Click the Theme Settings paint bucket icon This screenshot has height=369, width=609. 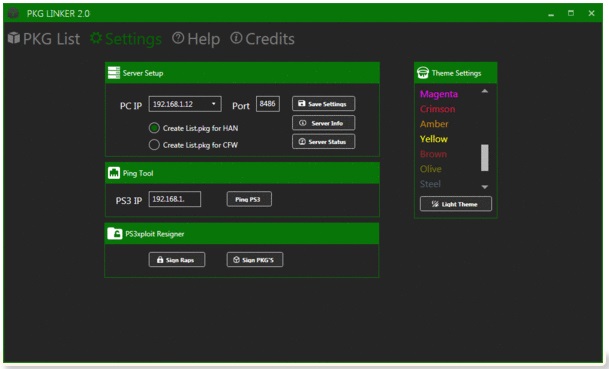coord(423,73)
